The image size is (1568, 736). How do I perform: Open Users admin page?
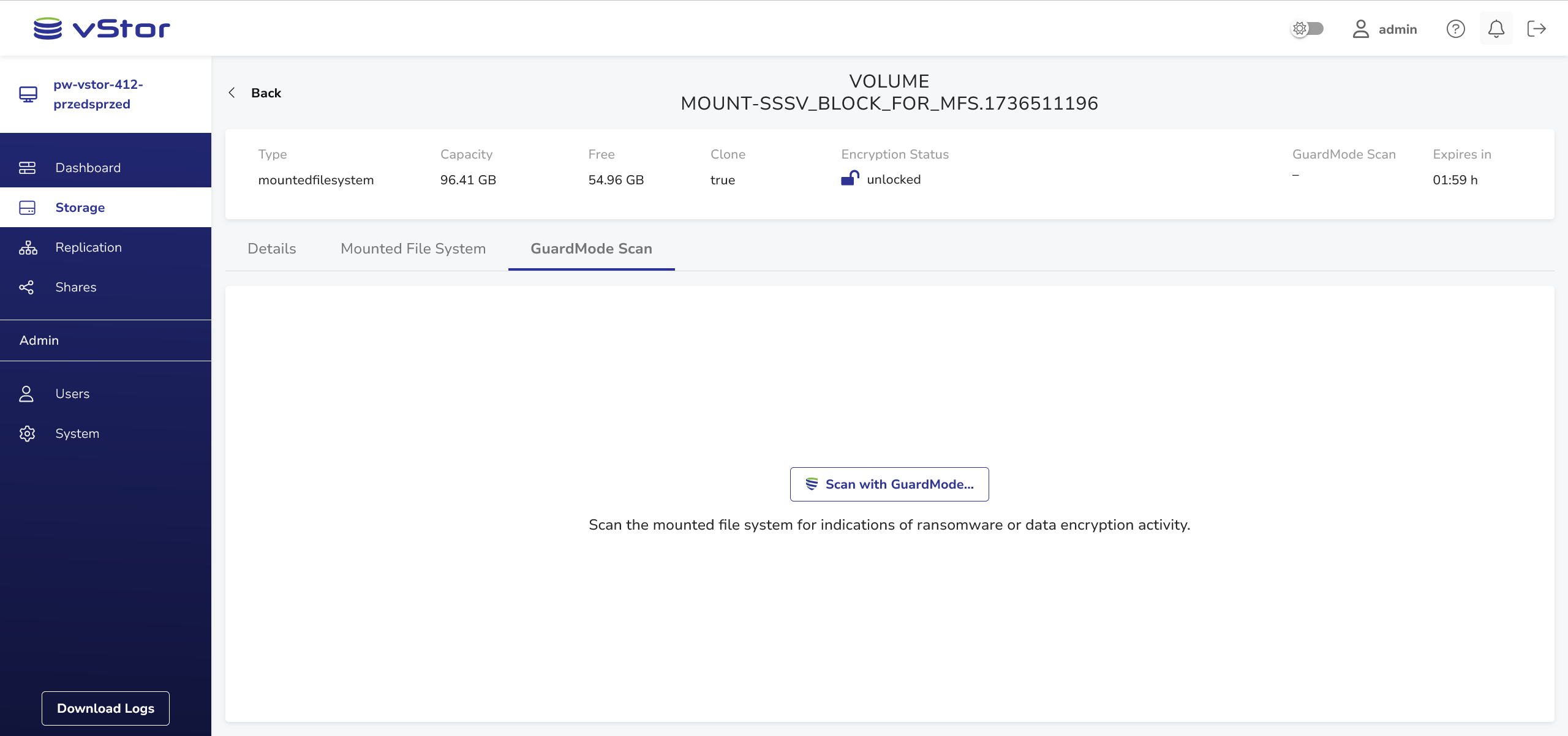pos(72,394)
